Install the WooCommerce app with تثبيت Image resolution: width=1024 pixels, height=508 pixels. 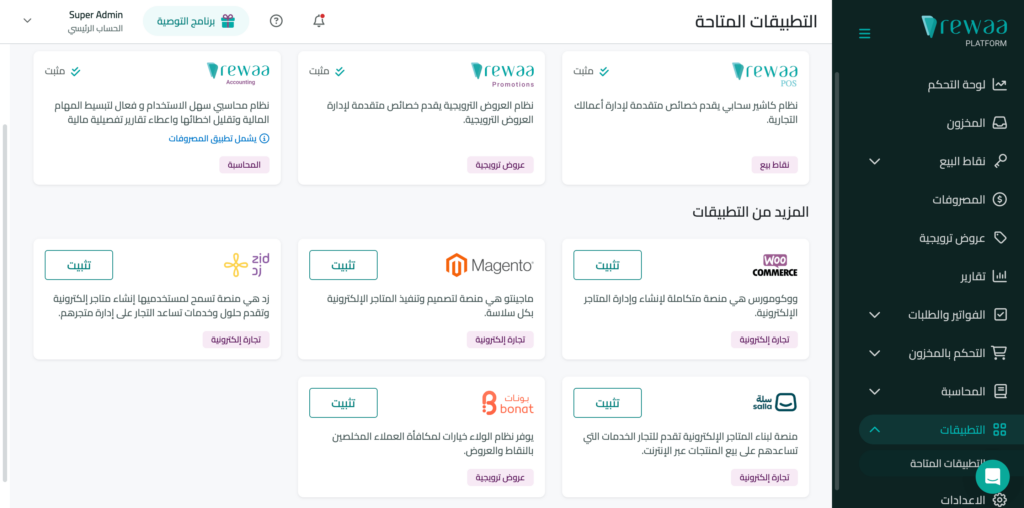pyautogui.click(x=607, y=265)
